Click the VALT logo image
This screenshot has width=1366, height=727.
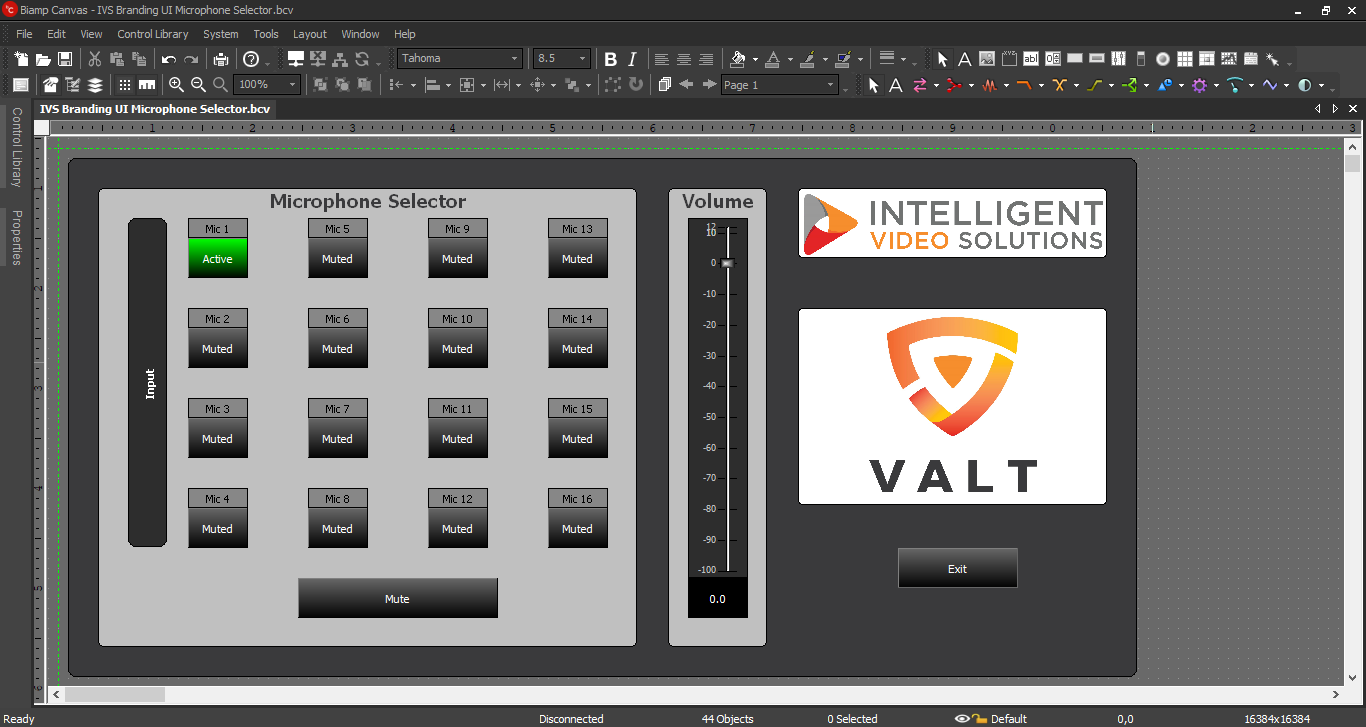tap(952, 406)
